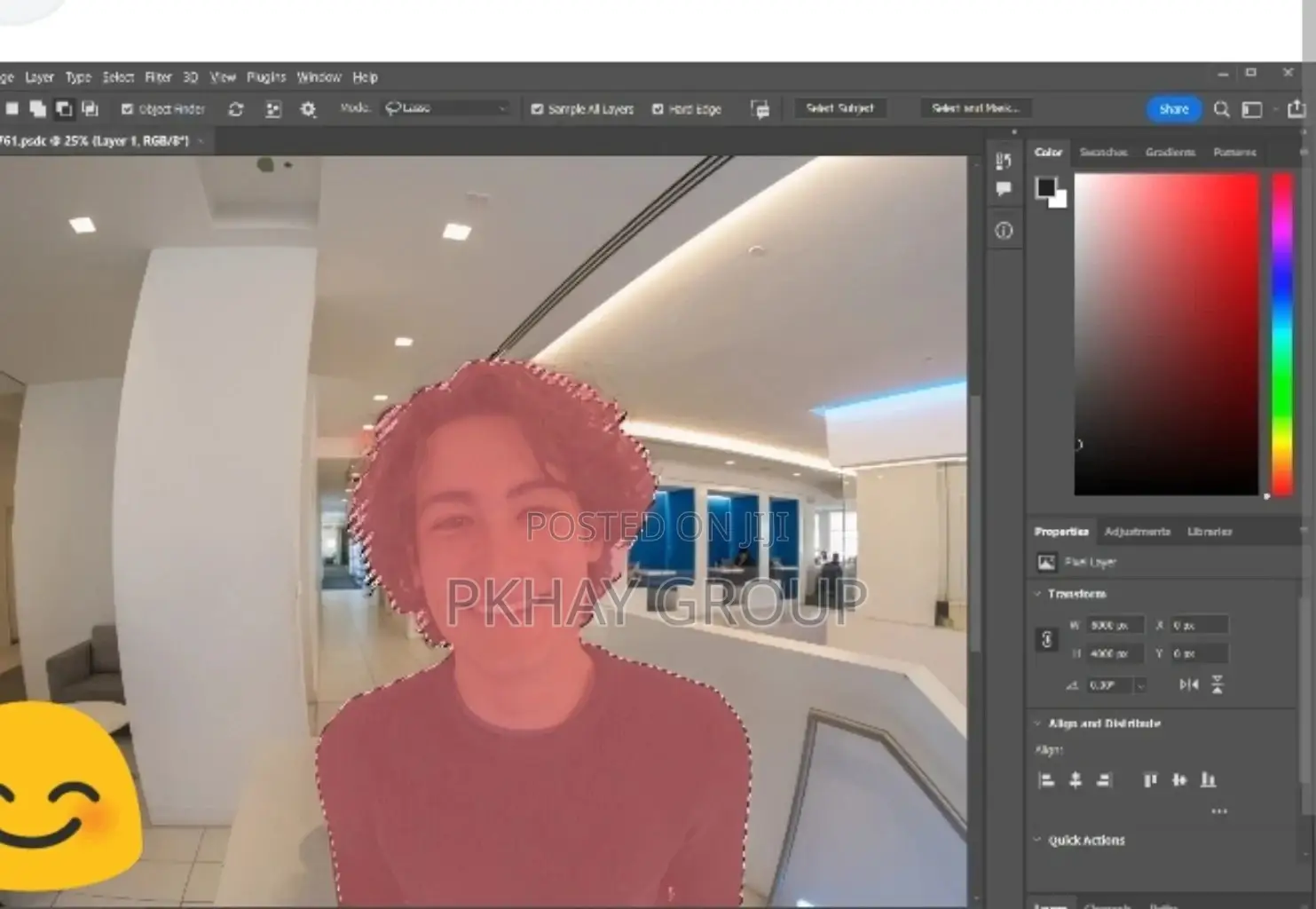This screenshot has height=909, width=1316.
Task: Show more align options ellipsis
Action: tap(1219, 810)
